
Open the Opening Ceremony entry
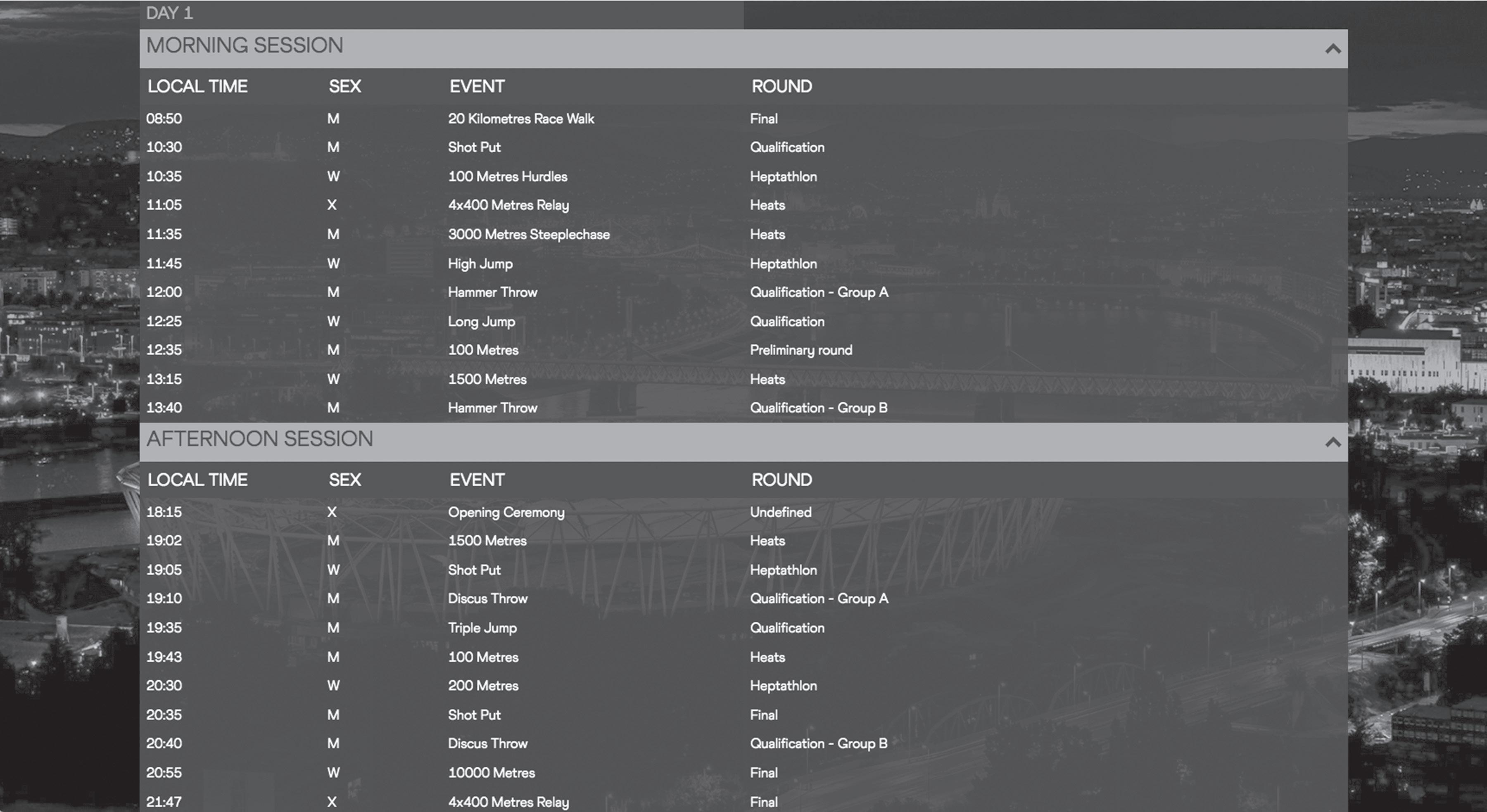[506, 513]
